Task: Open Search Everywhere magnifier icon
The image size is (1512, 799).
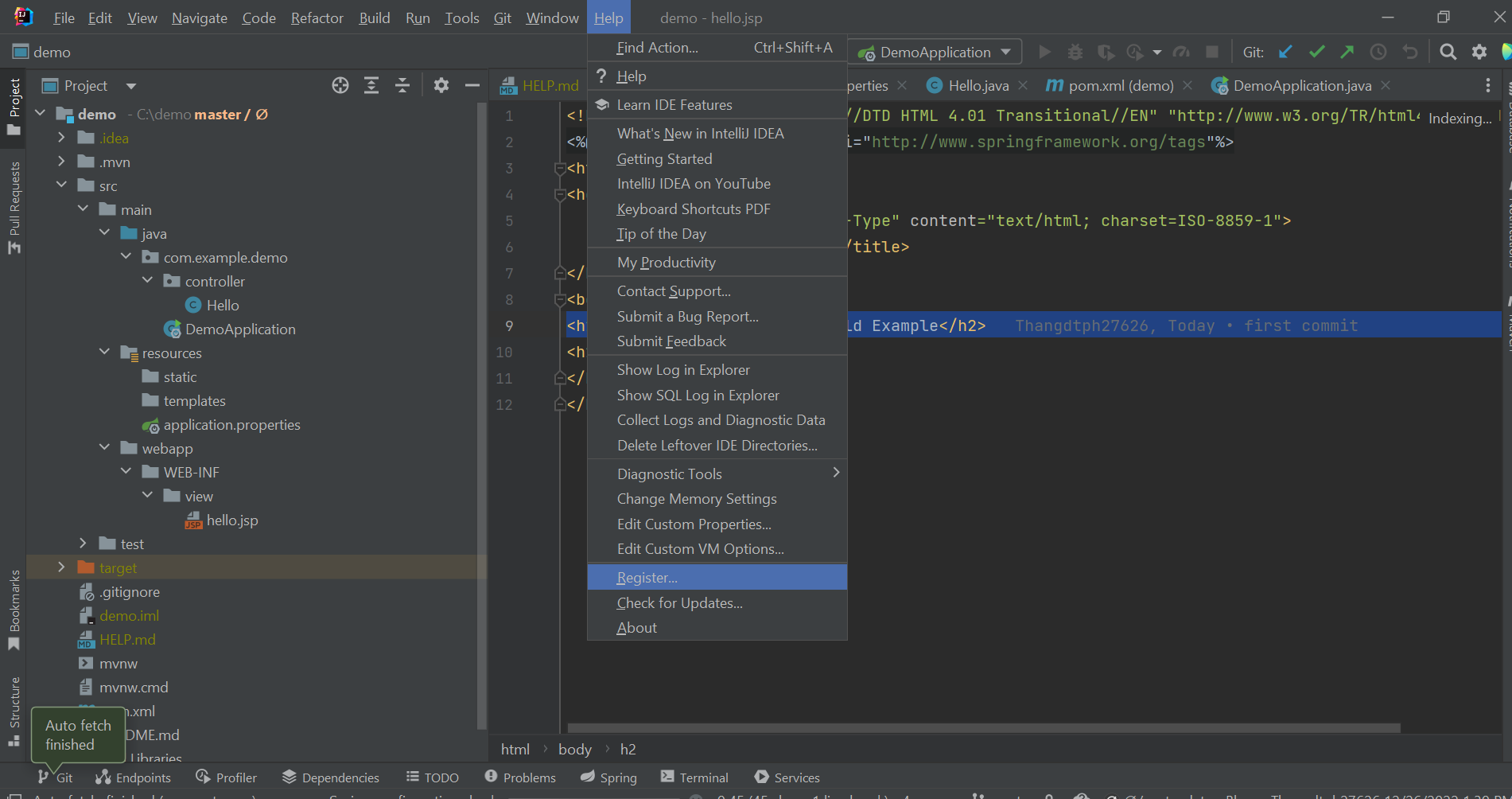Action: coord(1448,52)
